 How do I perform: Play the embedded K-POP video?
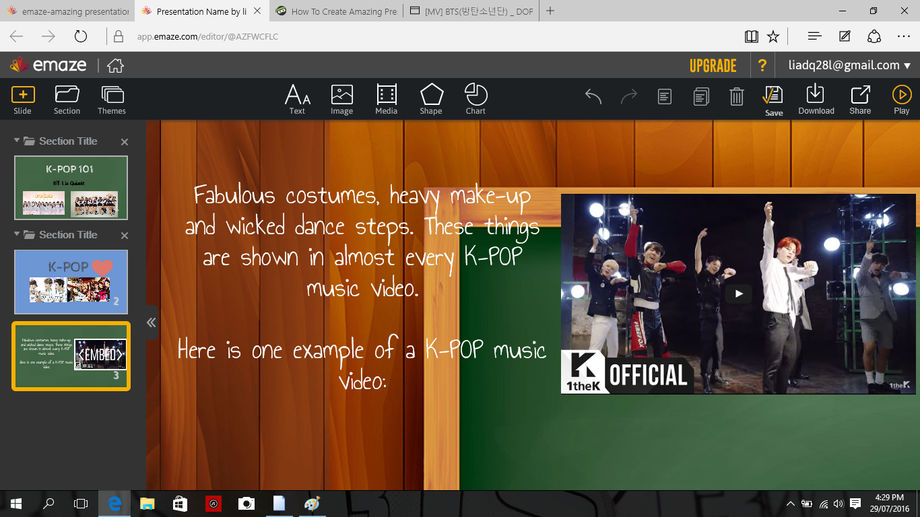pyautogui.click(x=738, y=293)
